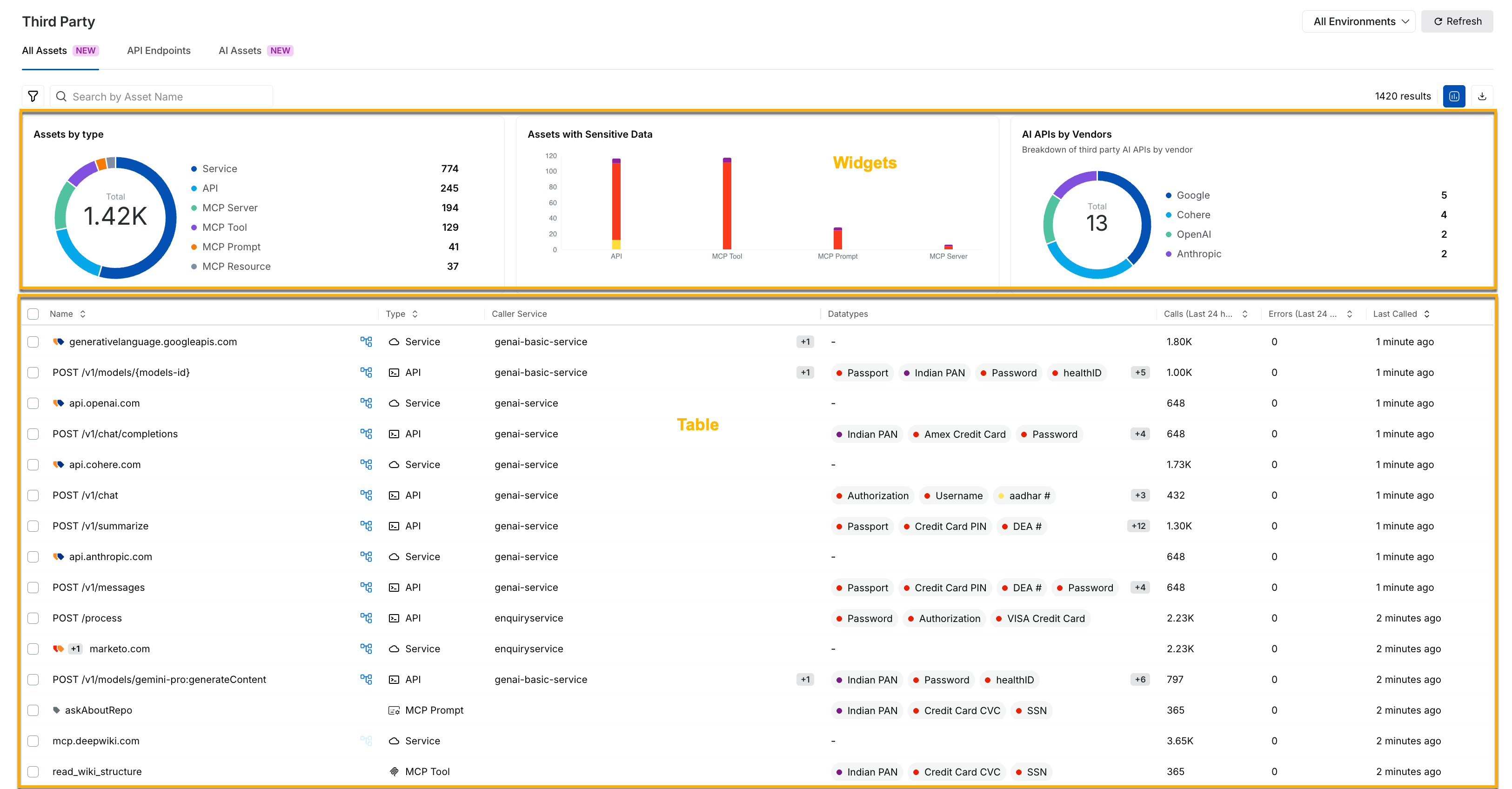Image resolution: width=1512 pixels, height=789 pixels.
Task: Focus the Search by Asset Name field
Action: point(161,96)
